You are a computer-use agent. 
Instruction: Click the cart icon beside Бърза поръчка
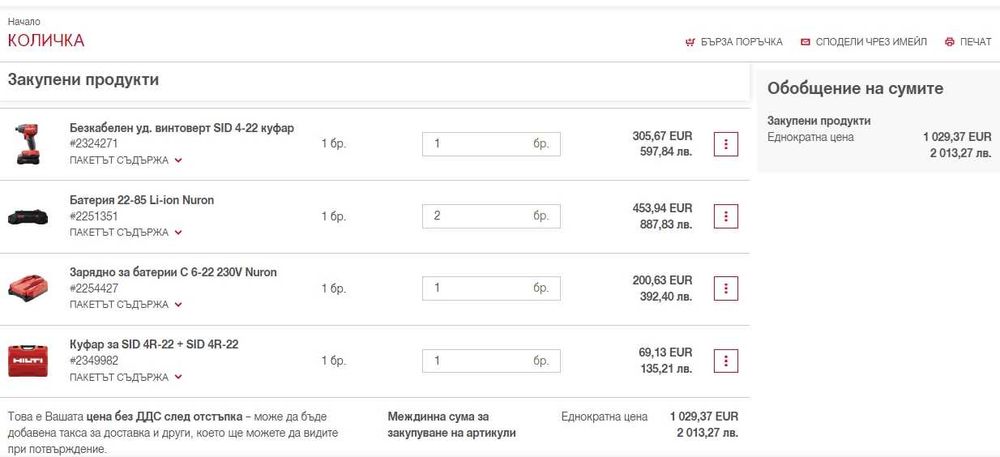click(689, 42)
